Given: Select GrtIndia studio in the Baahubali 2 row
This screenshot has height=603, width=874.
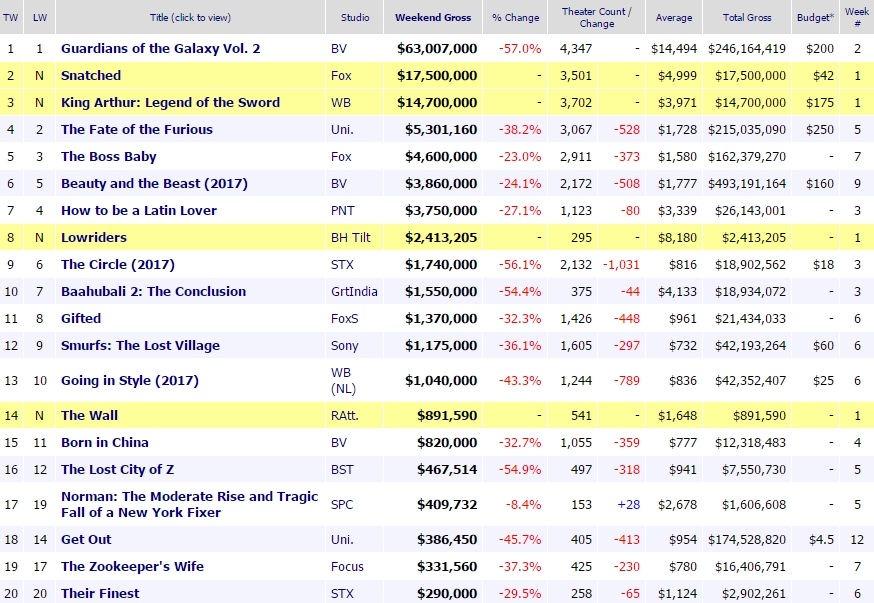Looking at the screenshot, I should pyautogui.click(x=355, y=291).
